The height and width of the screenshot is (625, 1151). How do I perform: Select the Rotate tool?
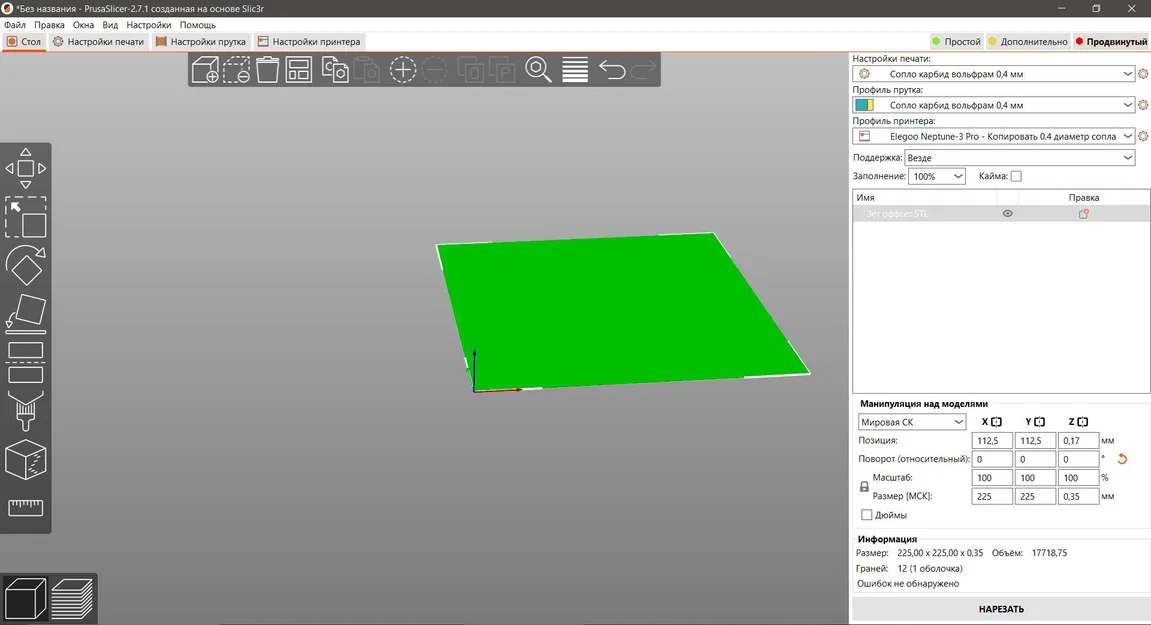(25, 265)
